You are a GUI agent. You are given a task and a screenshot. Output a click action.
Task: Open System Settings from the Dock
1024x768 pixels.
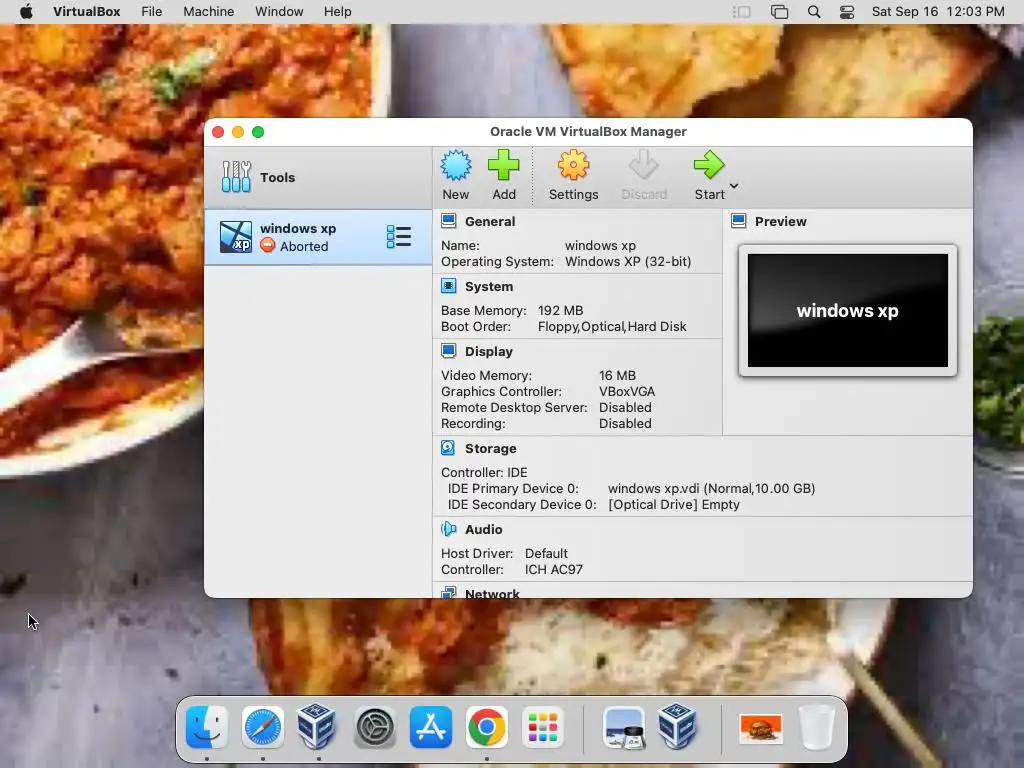374,727
